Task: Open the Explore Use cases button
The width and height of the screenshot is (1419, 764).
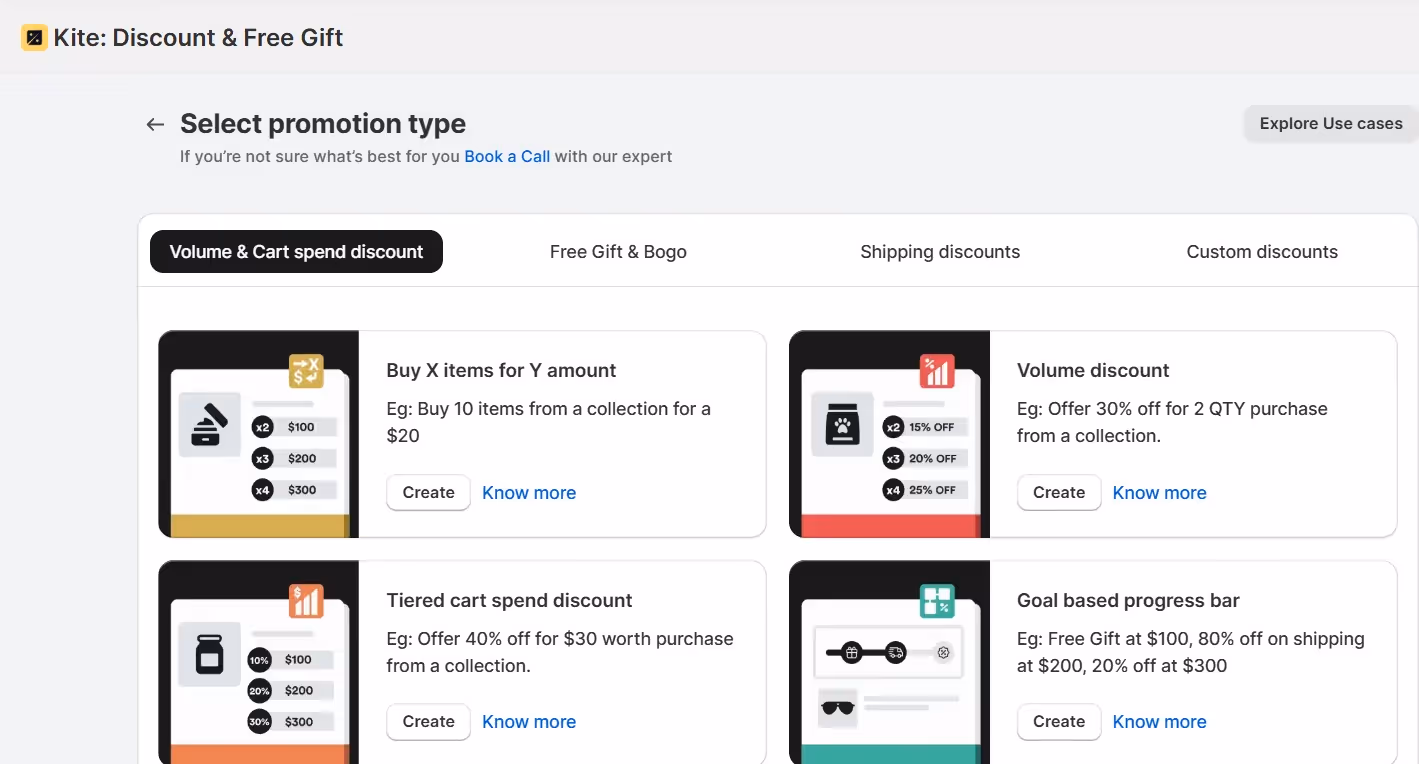Action: (1331, 124)
